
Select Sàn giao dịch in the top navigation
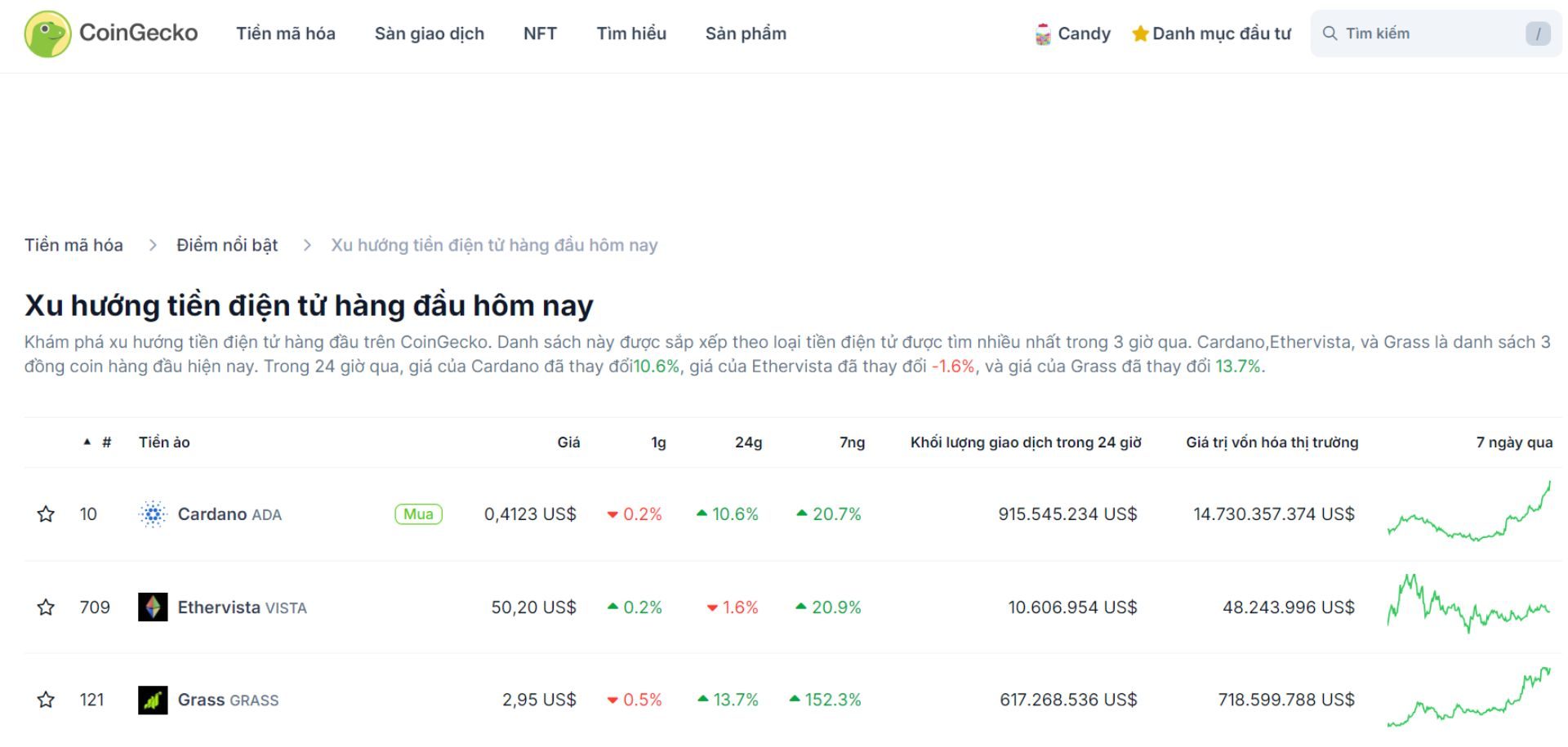pyautogui.click(x=430, y=33)
